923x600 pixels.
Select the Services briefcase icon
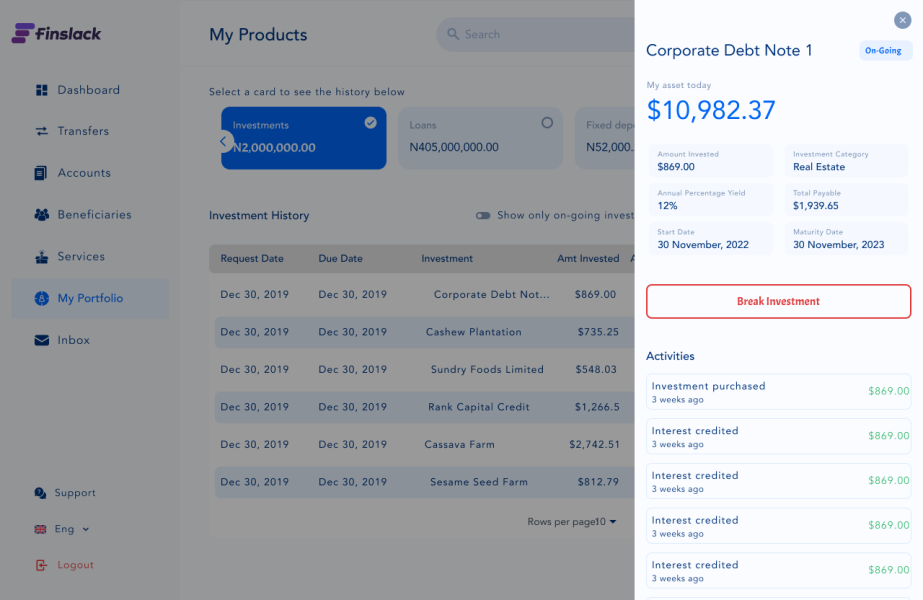[41, 256]
